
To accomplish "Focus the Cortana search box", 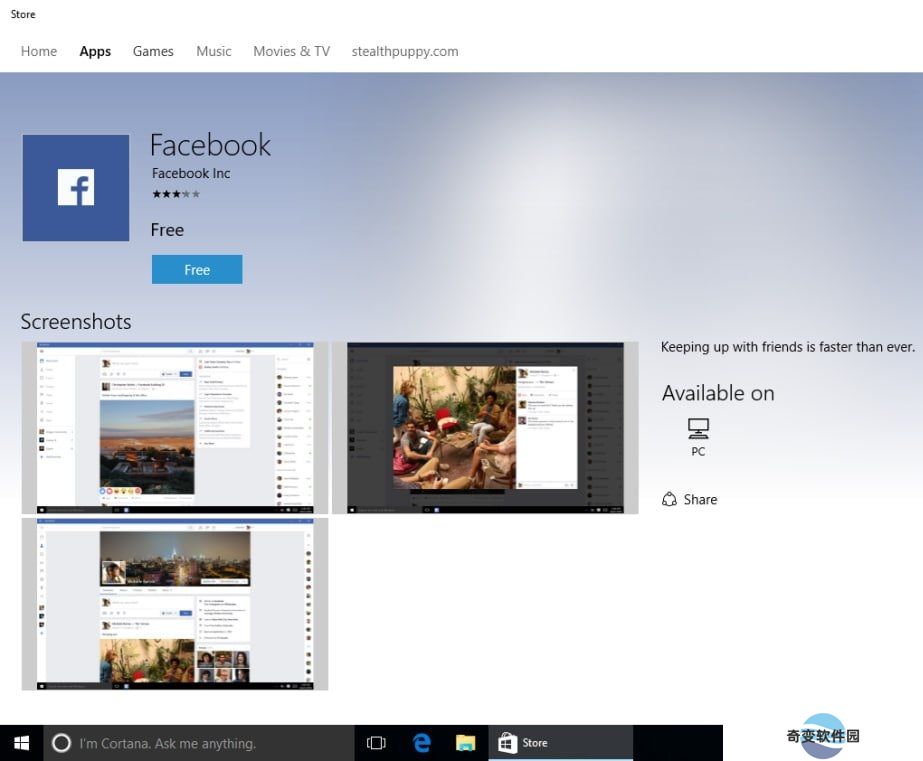I will tap(199, 743).
